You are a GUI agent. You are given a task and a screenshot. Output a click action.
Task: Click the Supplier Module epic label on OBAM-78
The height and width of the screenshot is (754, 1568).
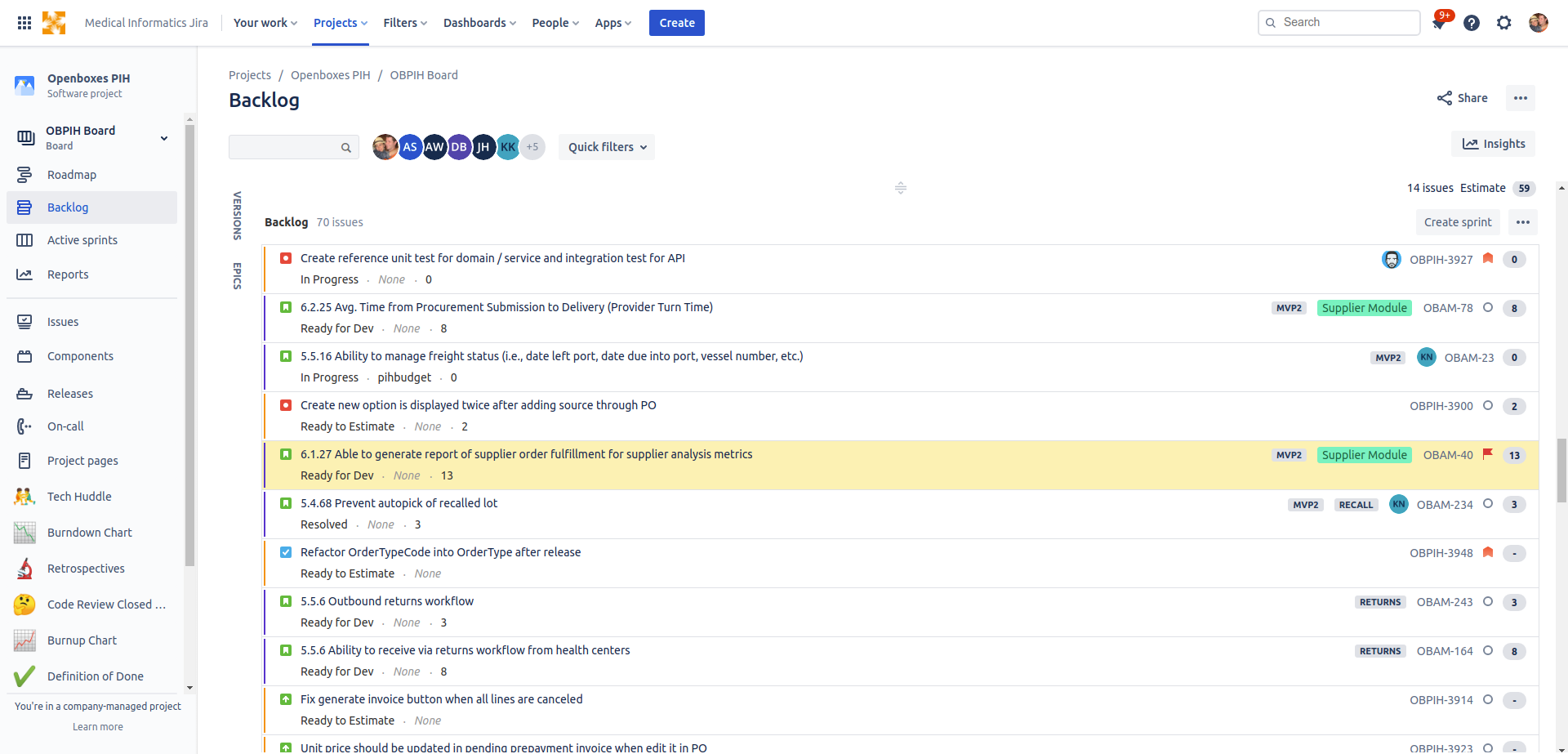click(1365, 308)
